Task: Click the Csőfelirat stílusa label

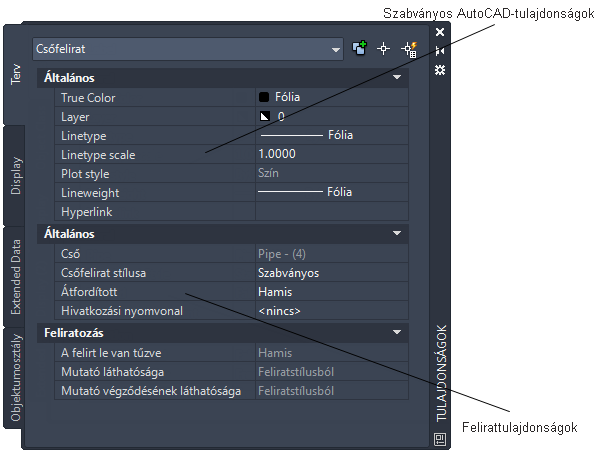Action: (x=103, y=273)
